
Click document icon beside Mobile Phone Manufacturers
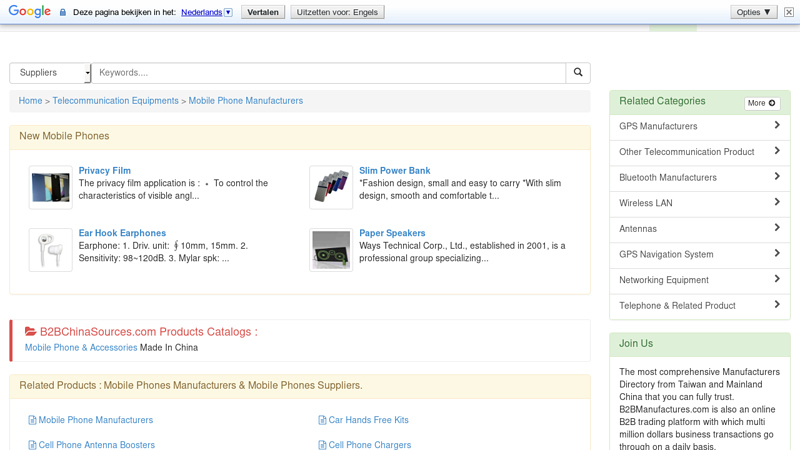32,420
